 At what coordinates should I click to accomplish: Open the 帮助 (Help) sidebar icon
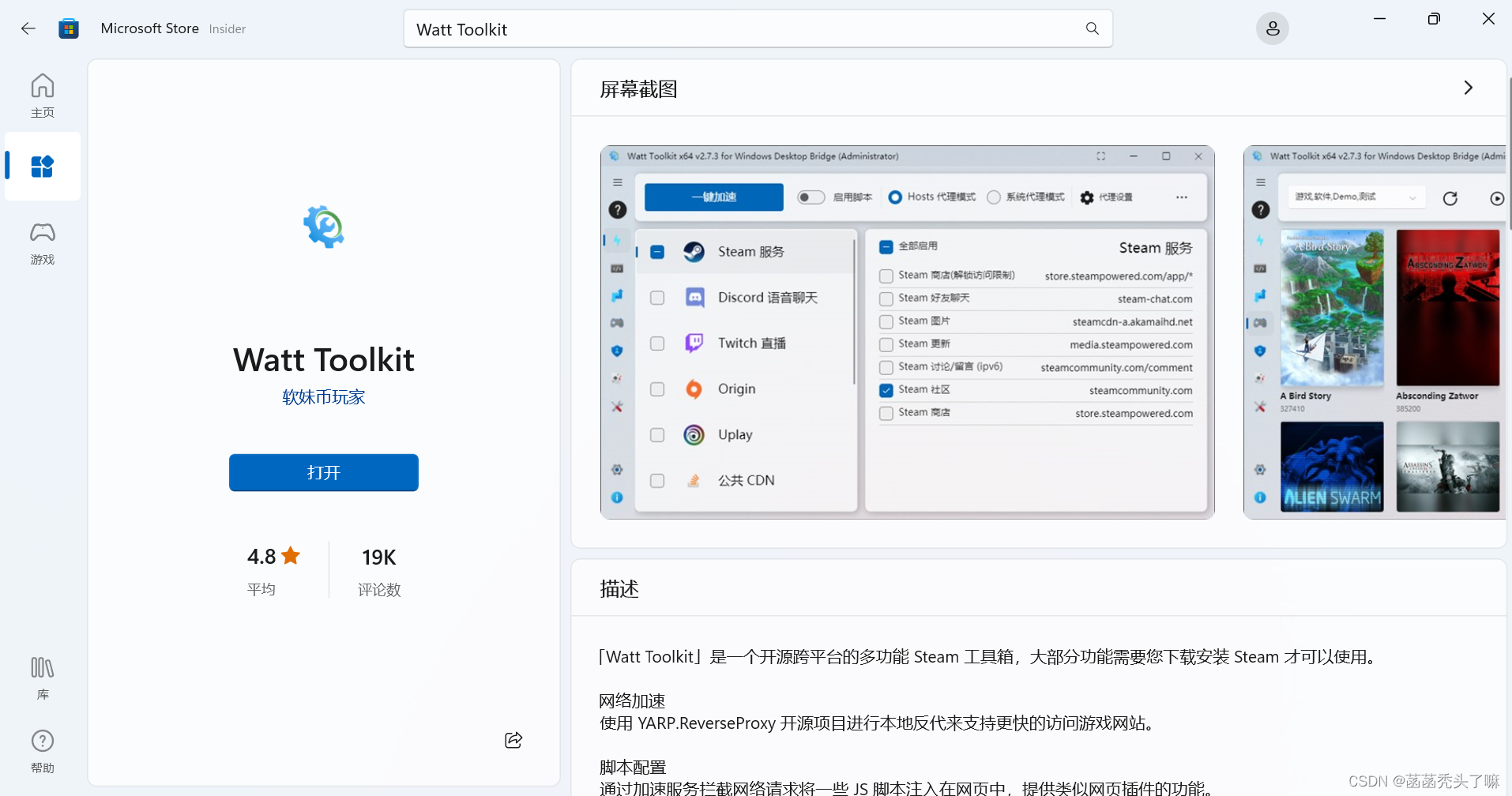pos(42,749)
